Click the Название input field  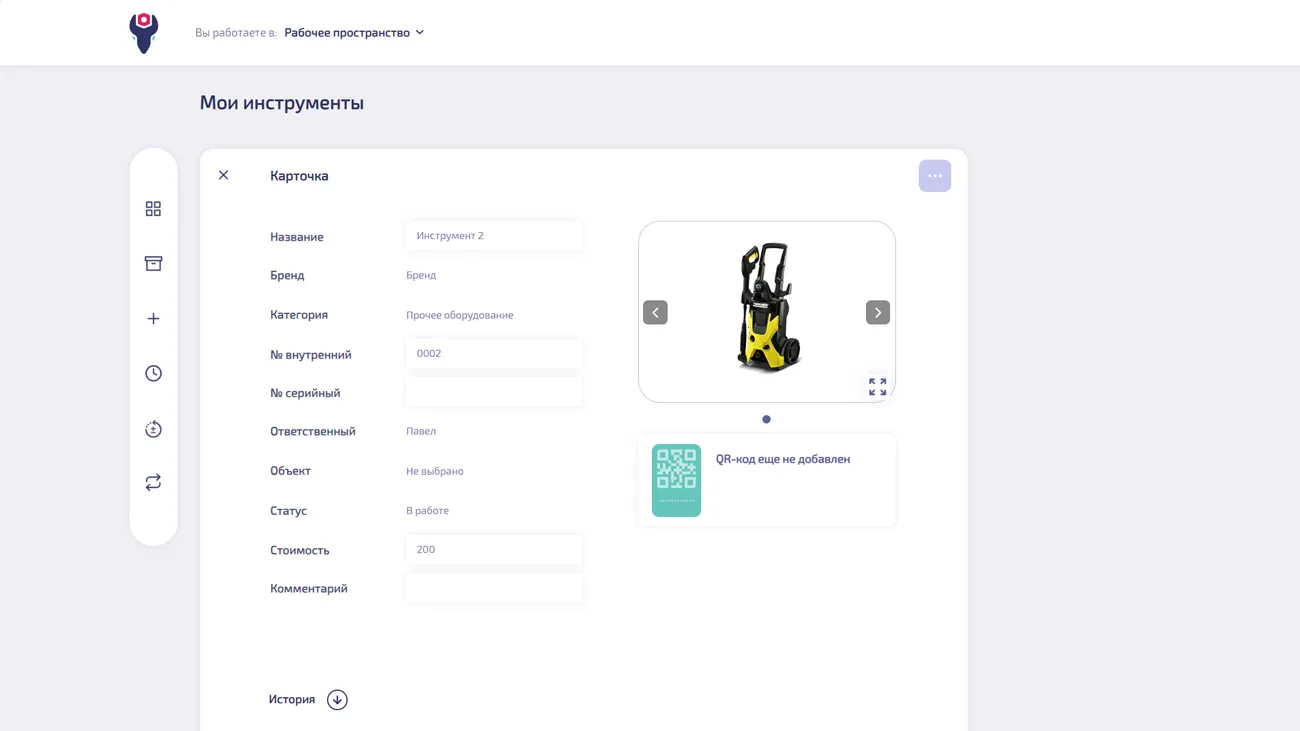pyautogui.click(x=494, y=236)
